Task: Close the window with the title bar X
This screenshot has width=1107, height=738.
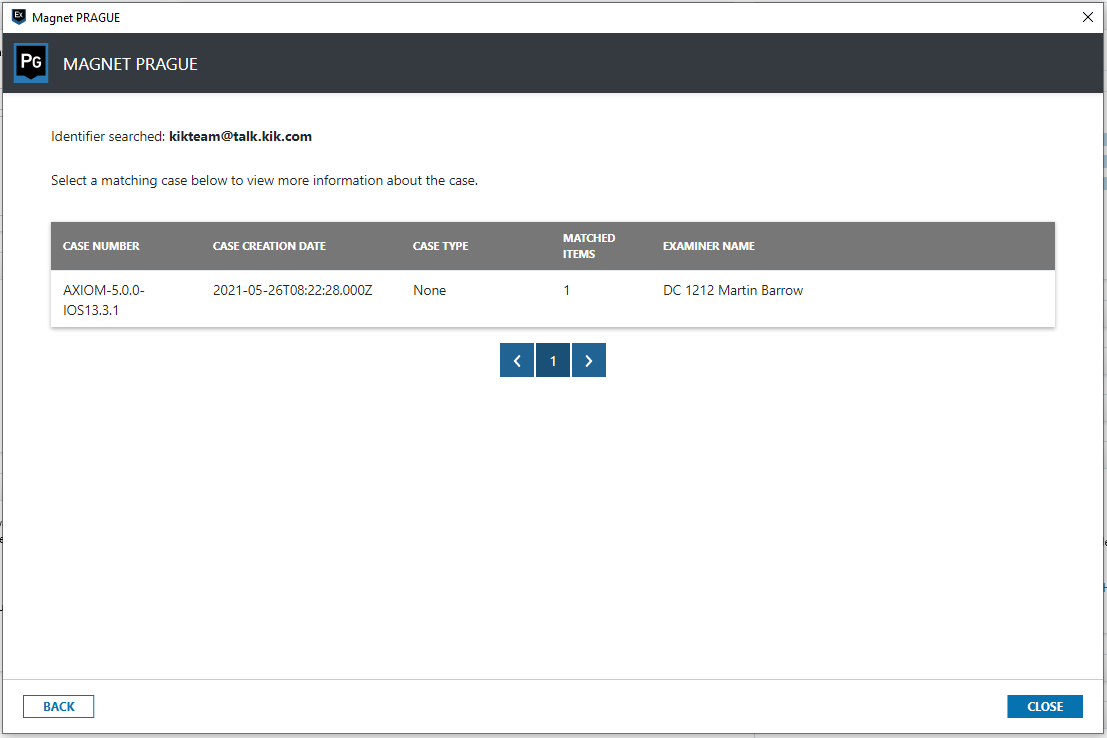Action: [x=1088, y=17]
